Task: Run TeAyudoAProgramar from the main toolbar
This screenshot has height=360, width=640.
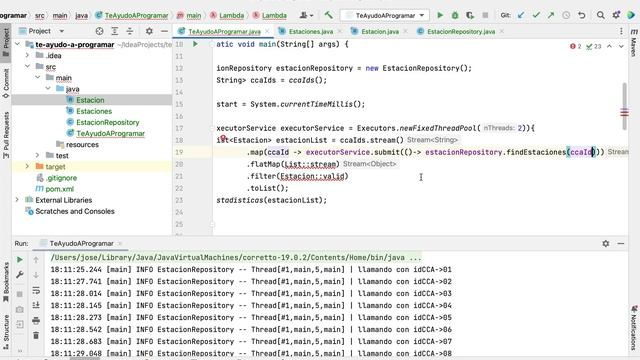Action: (440, 16)
